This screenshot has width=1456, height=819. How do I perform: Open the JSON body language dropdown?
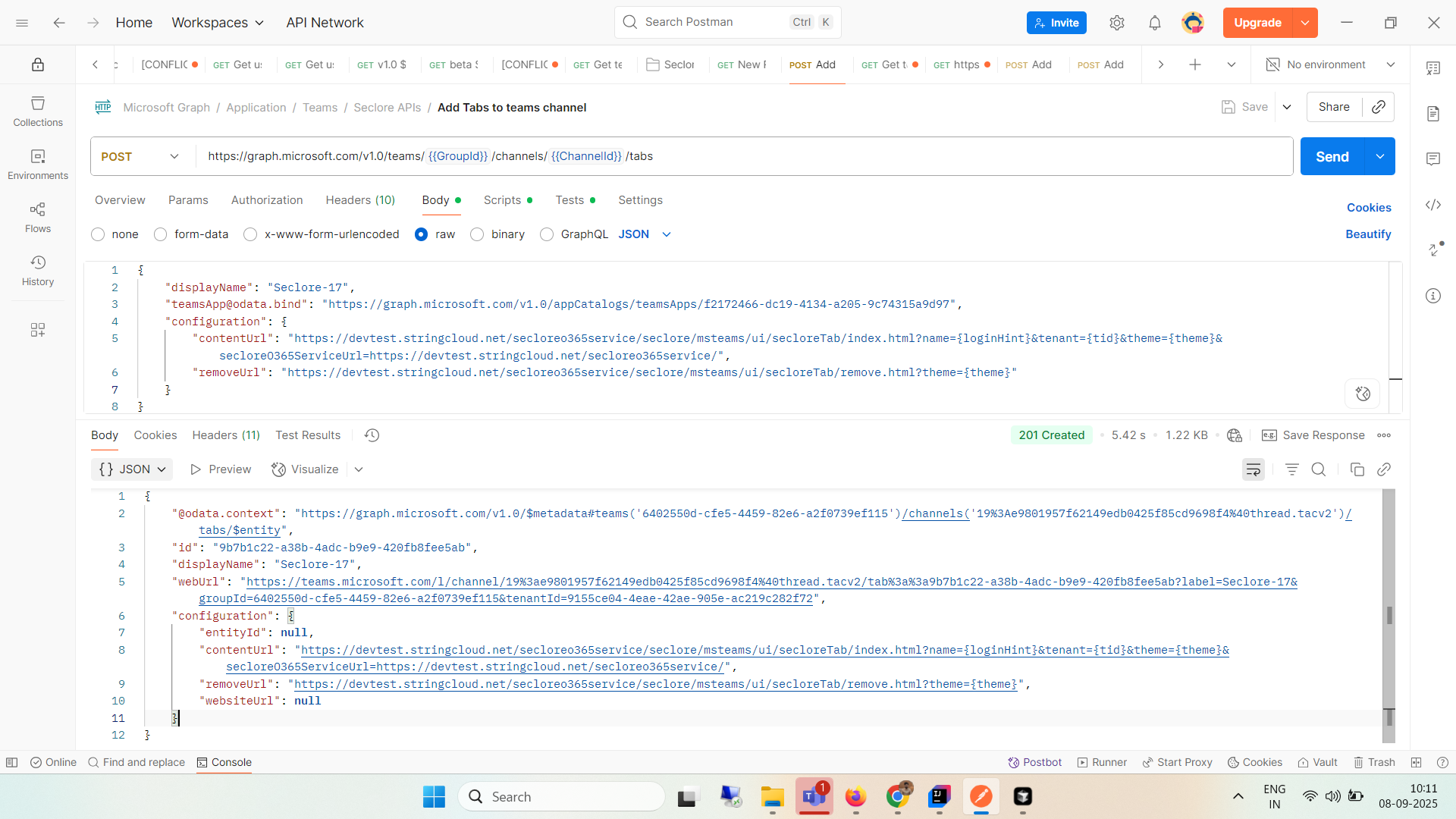pos(645,234)
